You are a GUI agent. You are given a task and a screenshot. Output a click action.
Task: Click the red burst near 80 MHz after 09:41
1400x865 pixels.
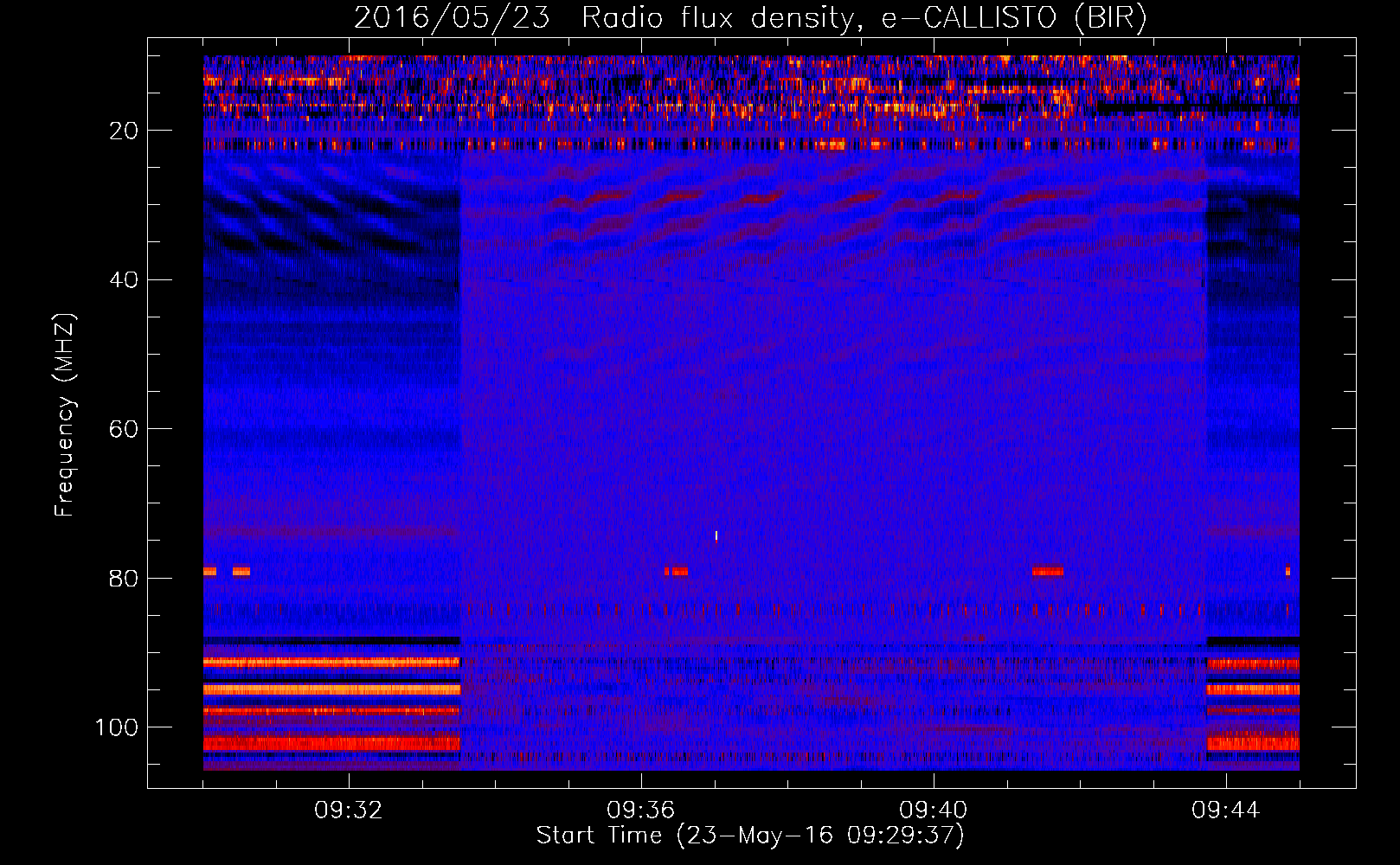(1048, 571)
